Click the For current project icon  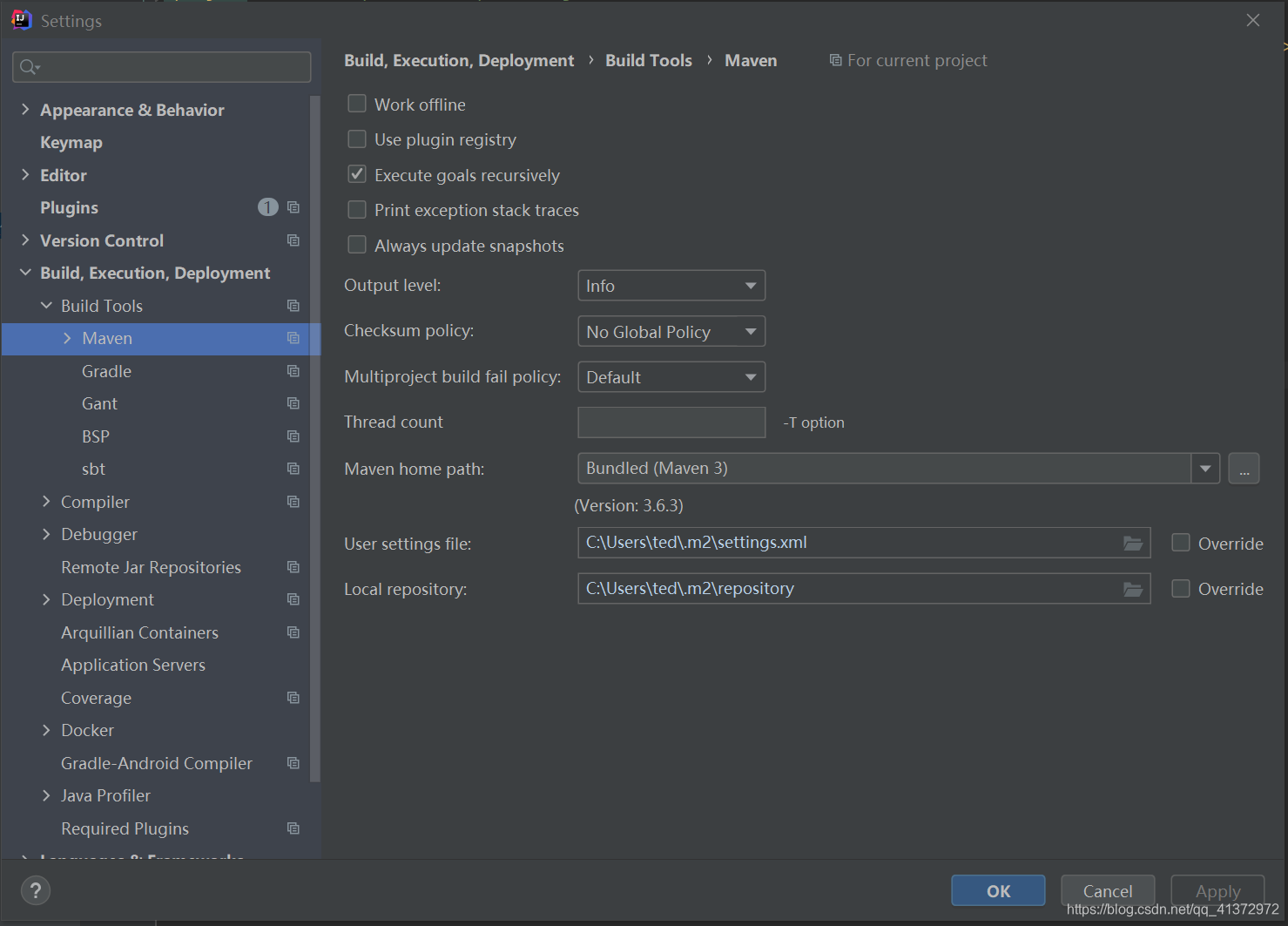point(835,60)
